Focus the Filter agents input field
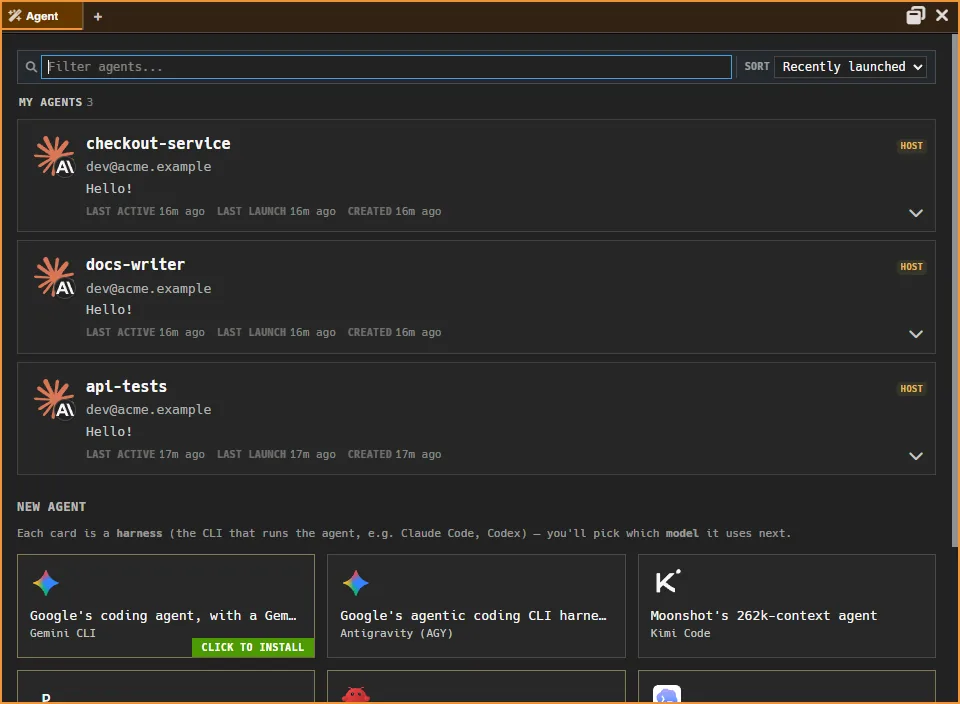Viewport: 960px width, 704px height. (386, 67)
